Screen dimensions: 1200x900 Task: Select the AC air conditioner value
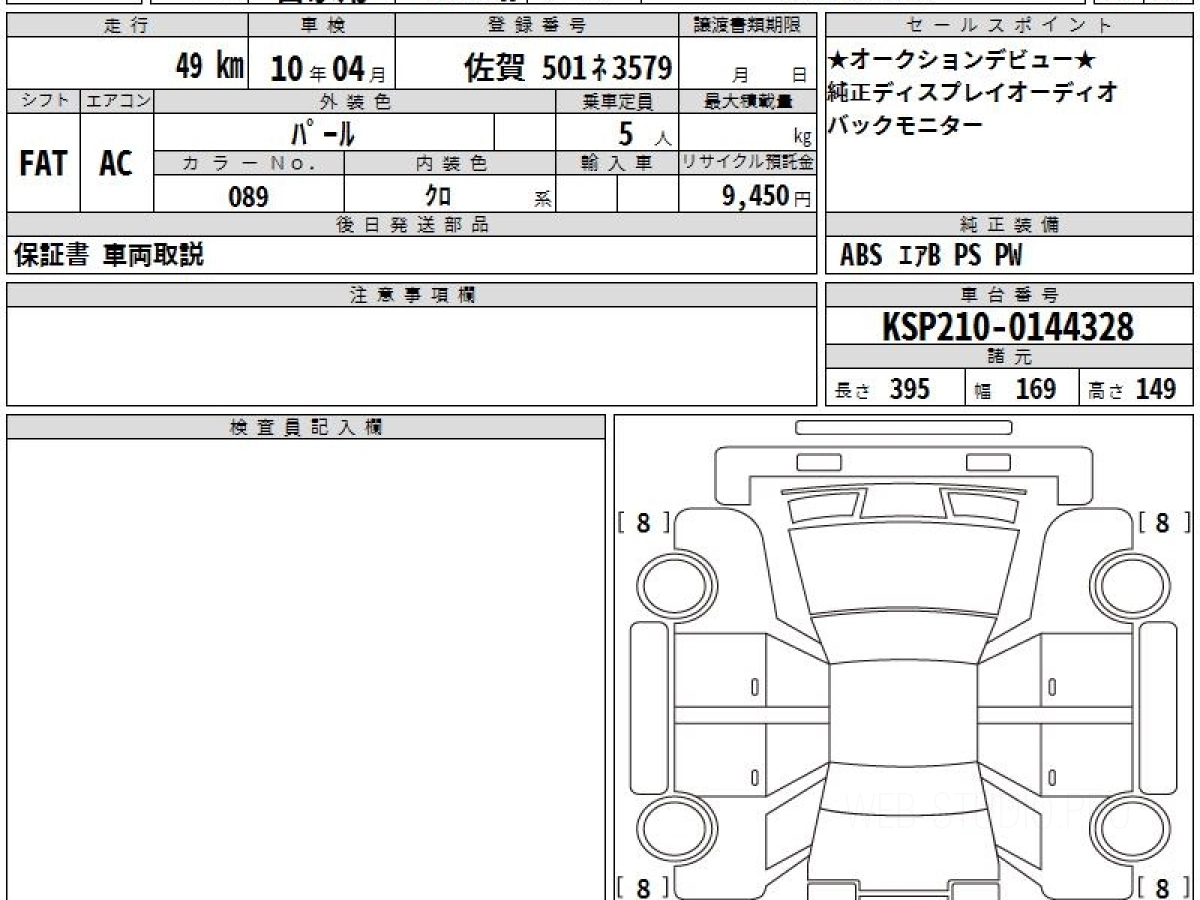(116, 163)
